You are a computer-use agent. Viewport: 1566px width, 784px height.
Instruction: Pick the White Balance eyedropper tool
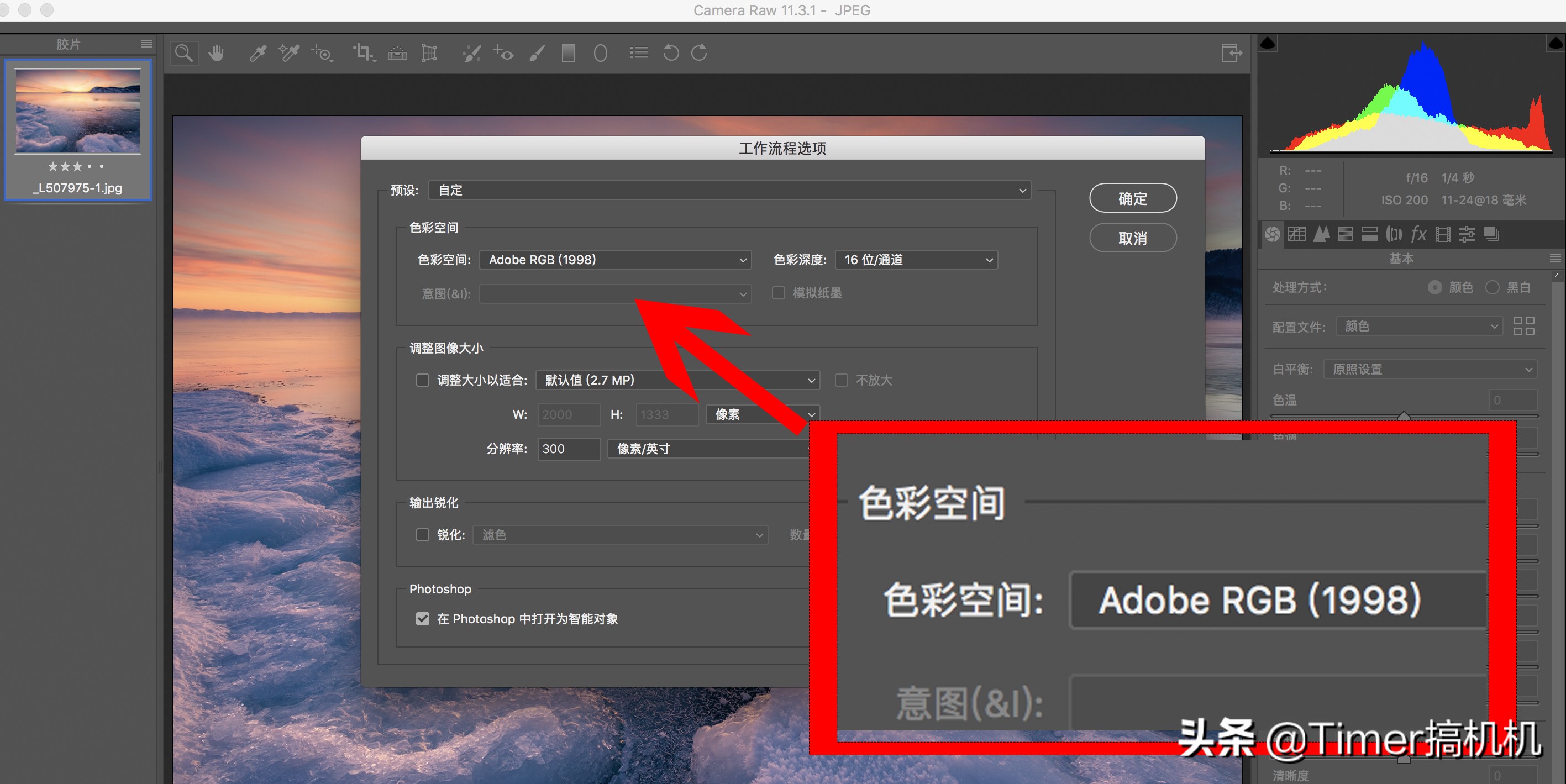[258, 54]
